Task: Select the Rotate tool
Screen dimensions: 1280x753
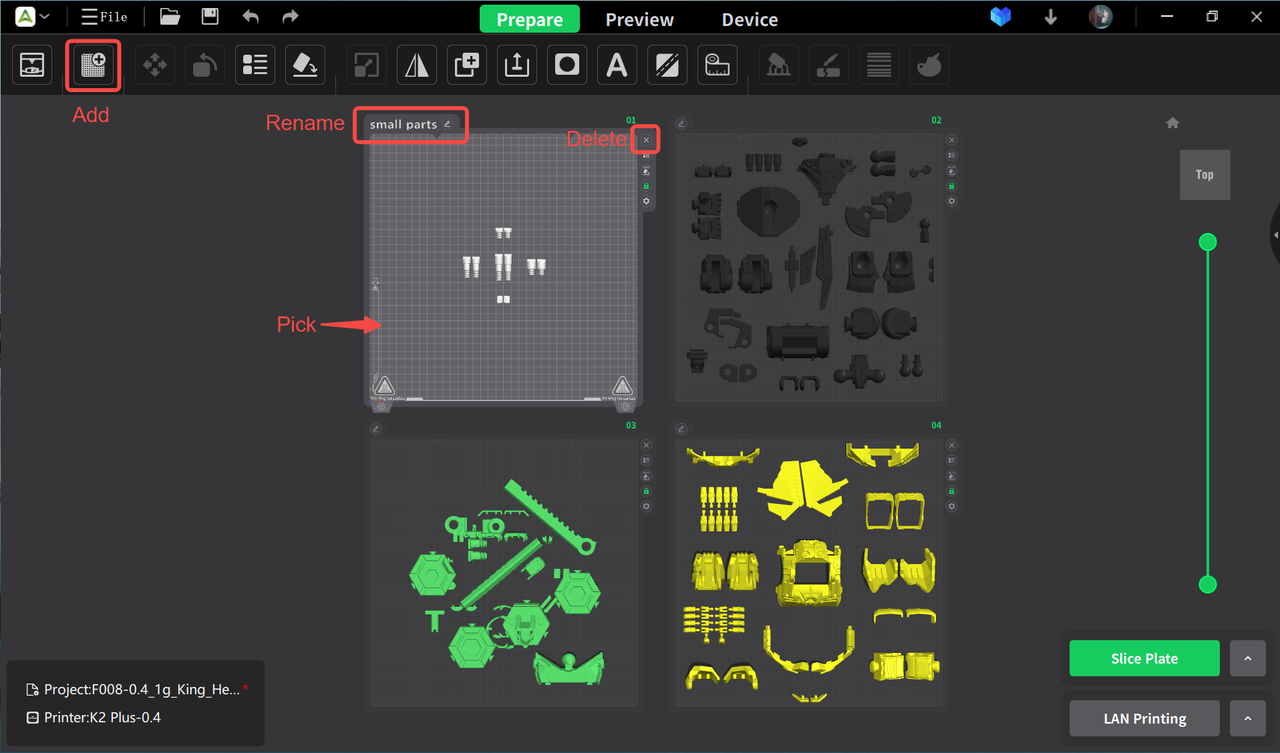Action: click(x=205, y=65)
